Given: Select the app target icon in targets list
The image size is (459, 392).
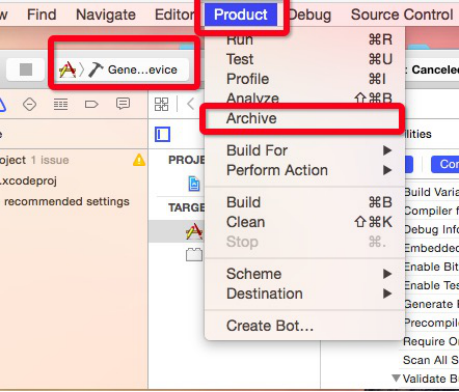Looking at the screenshot, I should (x=194, y=231).
